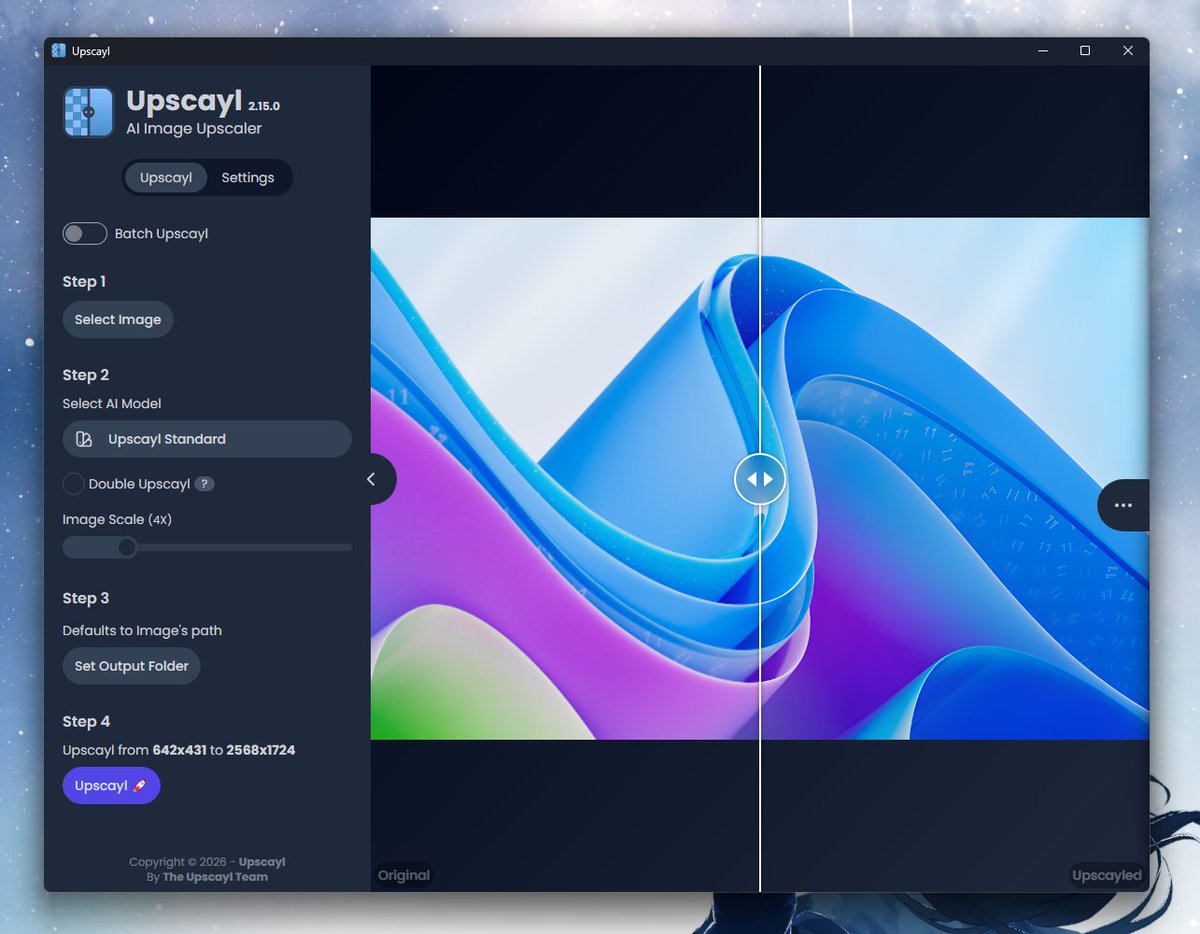Click the Step 1 heading
Screen dimensions: 1200x934
tap(84, 282)
